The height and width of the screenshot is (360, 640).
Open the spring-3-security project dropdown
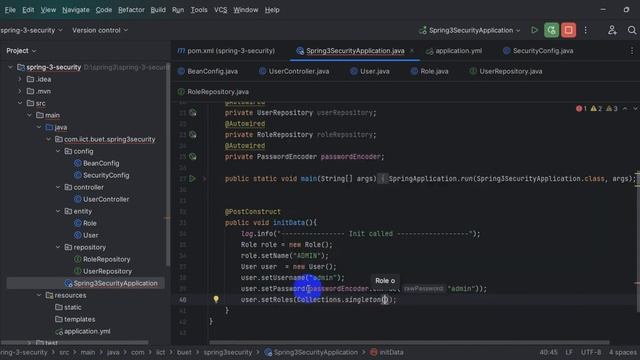tap(31, 30)
